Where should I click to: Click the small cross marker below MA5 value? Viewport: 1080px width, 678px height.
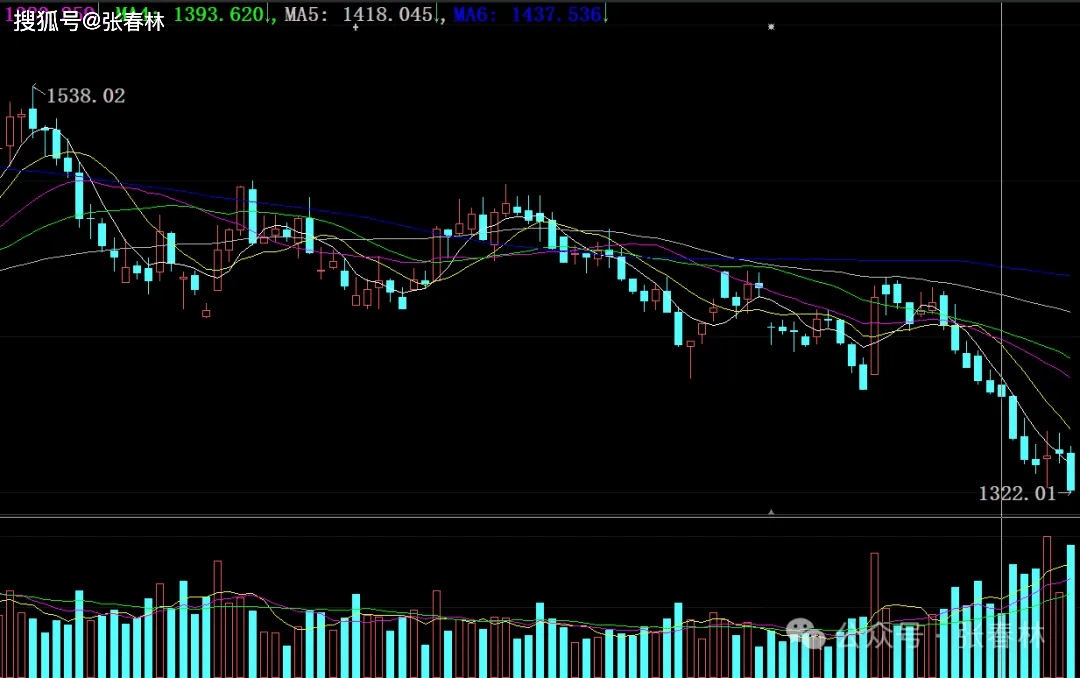(x=356, y=28)
